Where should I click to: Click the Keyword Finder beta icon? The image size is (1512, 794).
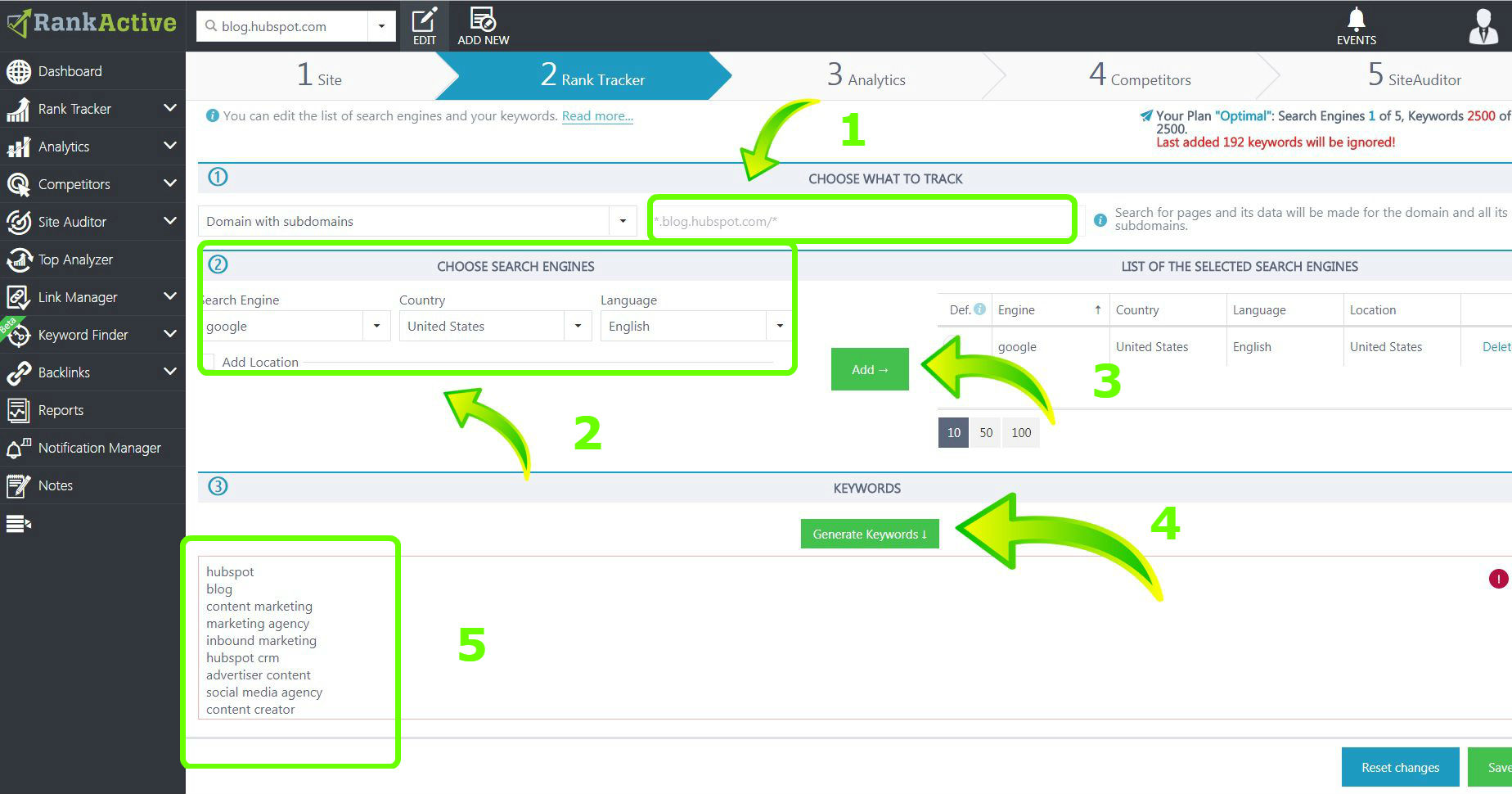pos(18,336)
